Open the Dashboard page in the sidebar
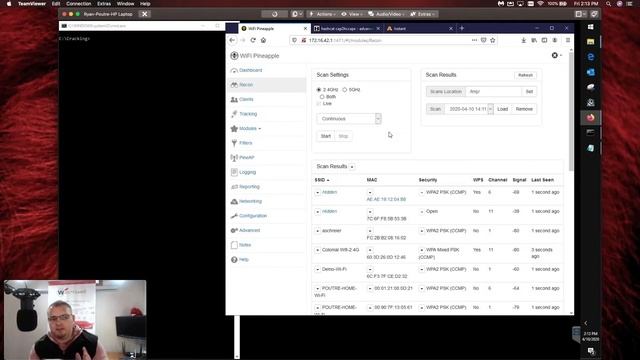The width and height of the screenshot is (640, 360). click(x=250, y=70)
